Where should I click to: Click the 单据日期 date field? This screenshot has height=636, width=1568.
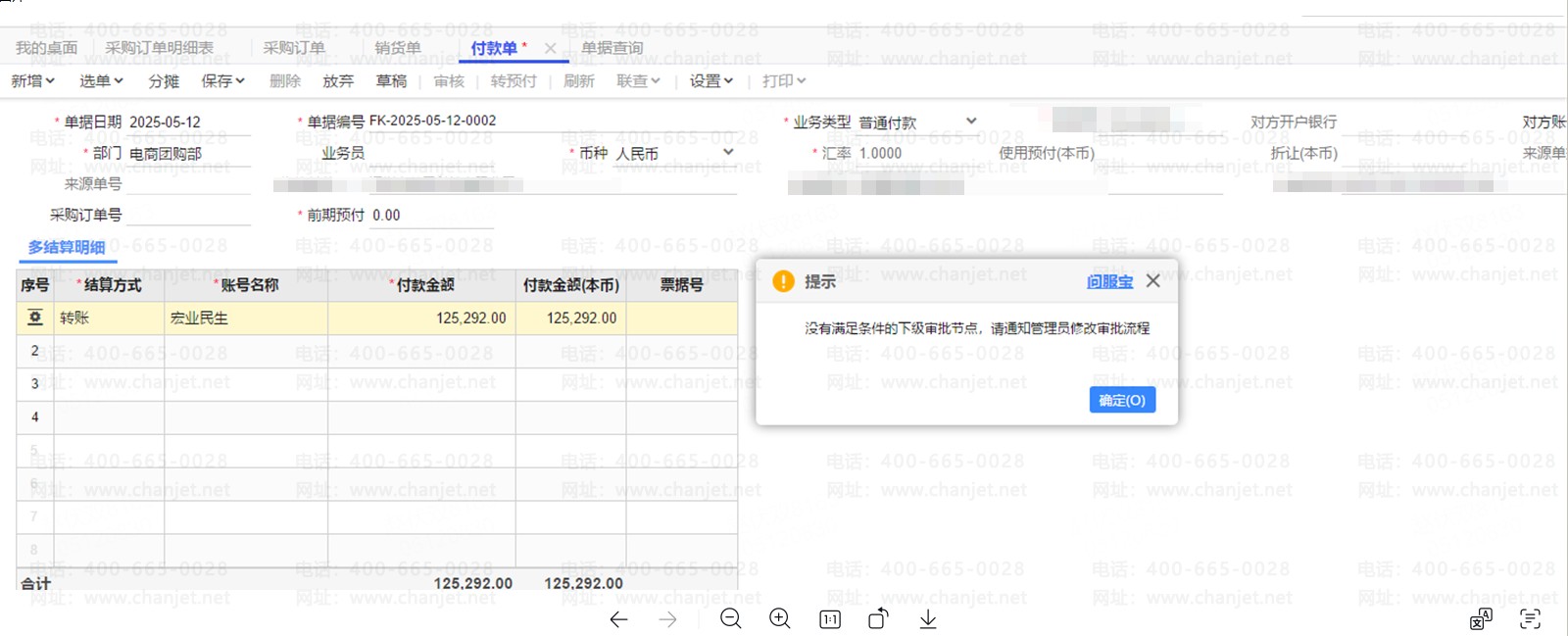point(186,122)
